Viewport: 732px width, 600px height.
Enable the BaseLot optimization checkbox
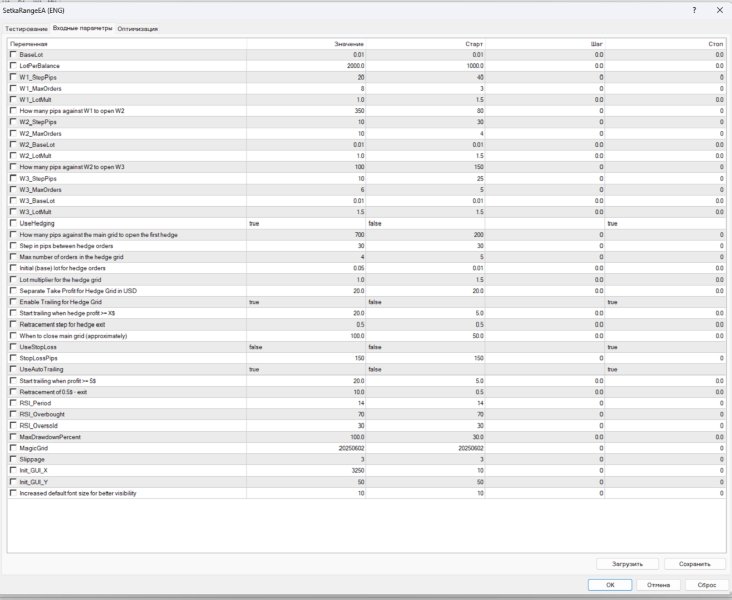(x=13, y=54)
